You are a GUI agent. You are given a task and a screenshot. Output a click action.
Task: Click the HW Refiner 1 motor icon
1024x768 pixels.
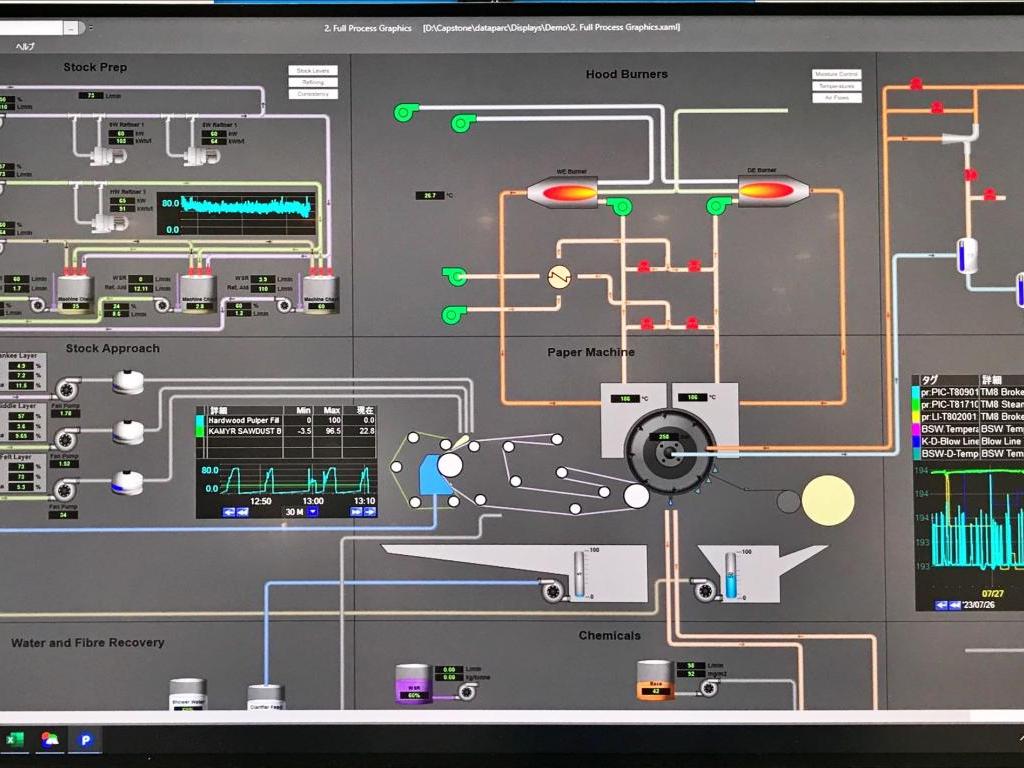tap(104, 218)
